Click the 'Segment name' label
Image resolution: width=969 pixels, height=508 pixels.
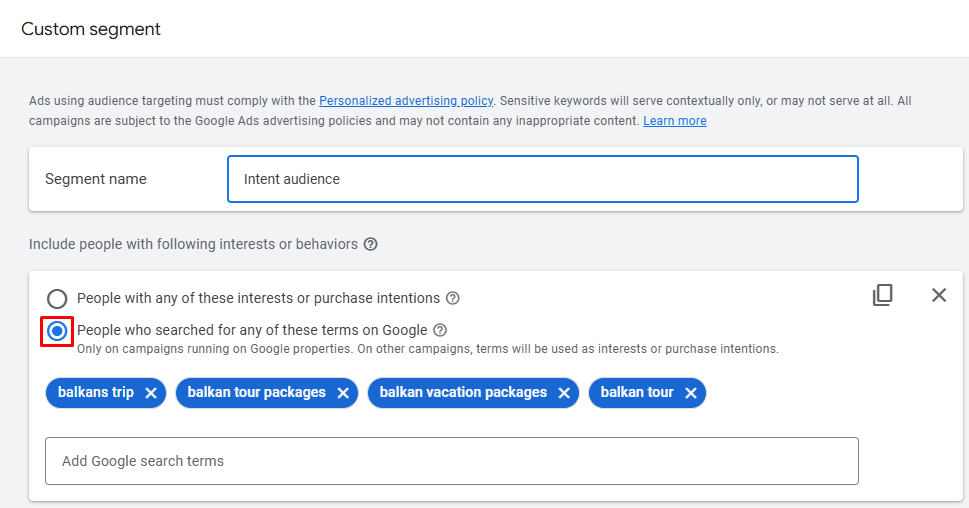[96, 179]
